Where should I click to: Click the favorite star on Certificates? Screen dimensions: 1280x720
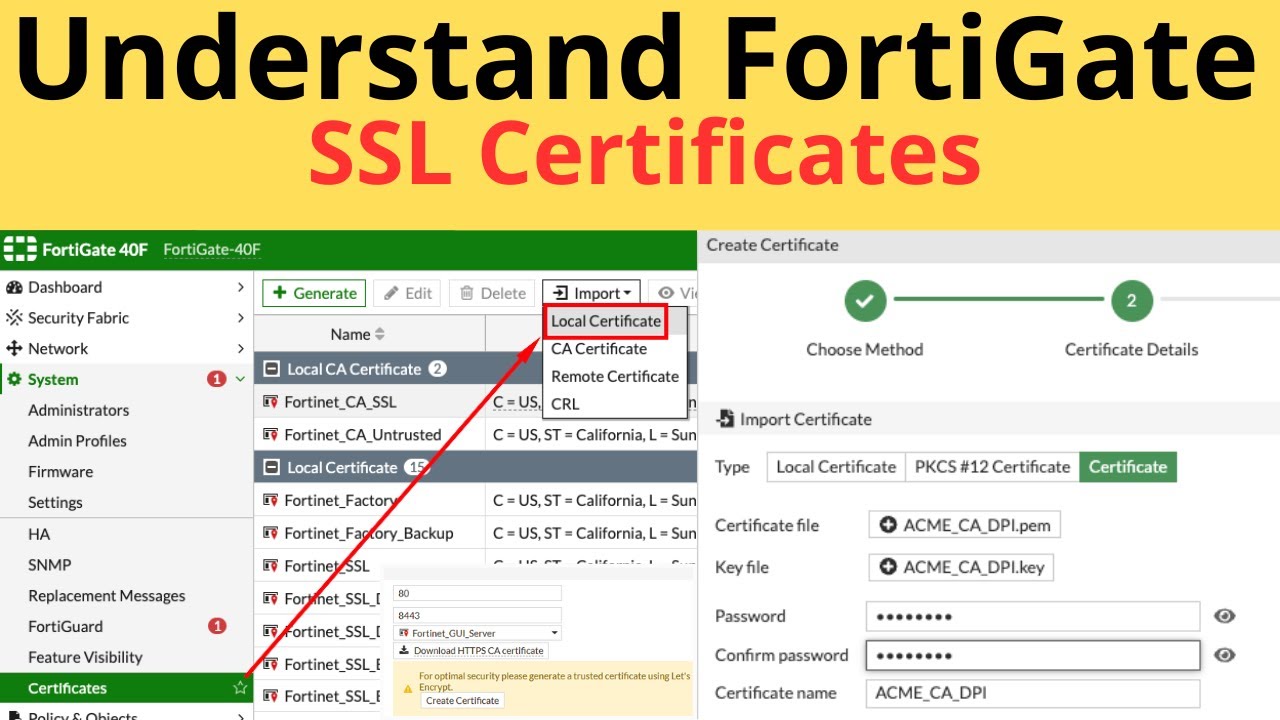click(240, 688)
